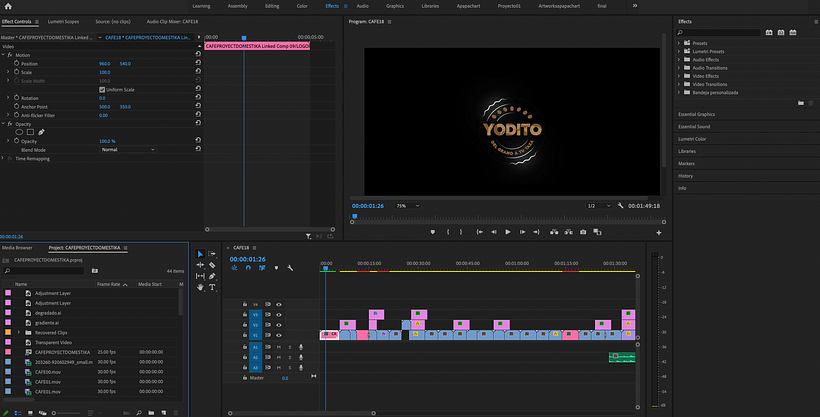820x417 pixels.
Task: Reset the Position parameter
Action: pos(198,63)
